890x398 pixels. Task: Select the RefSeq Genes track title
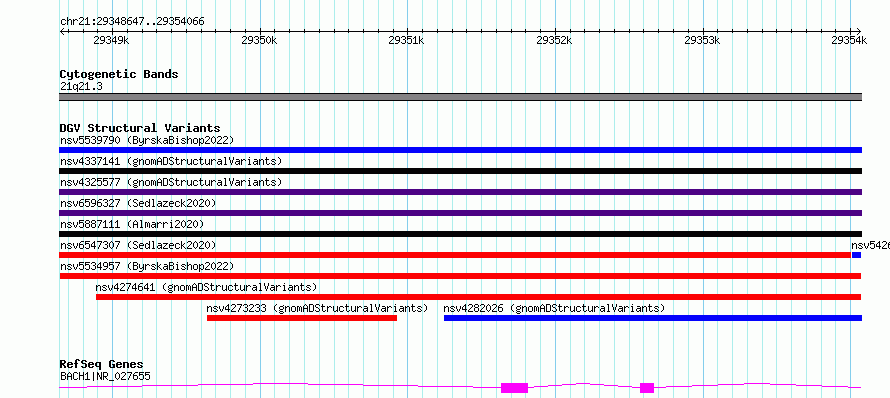(x=102, y=364)
